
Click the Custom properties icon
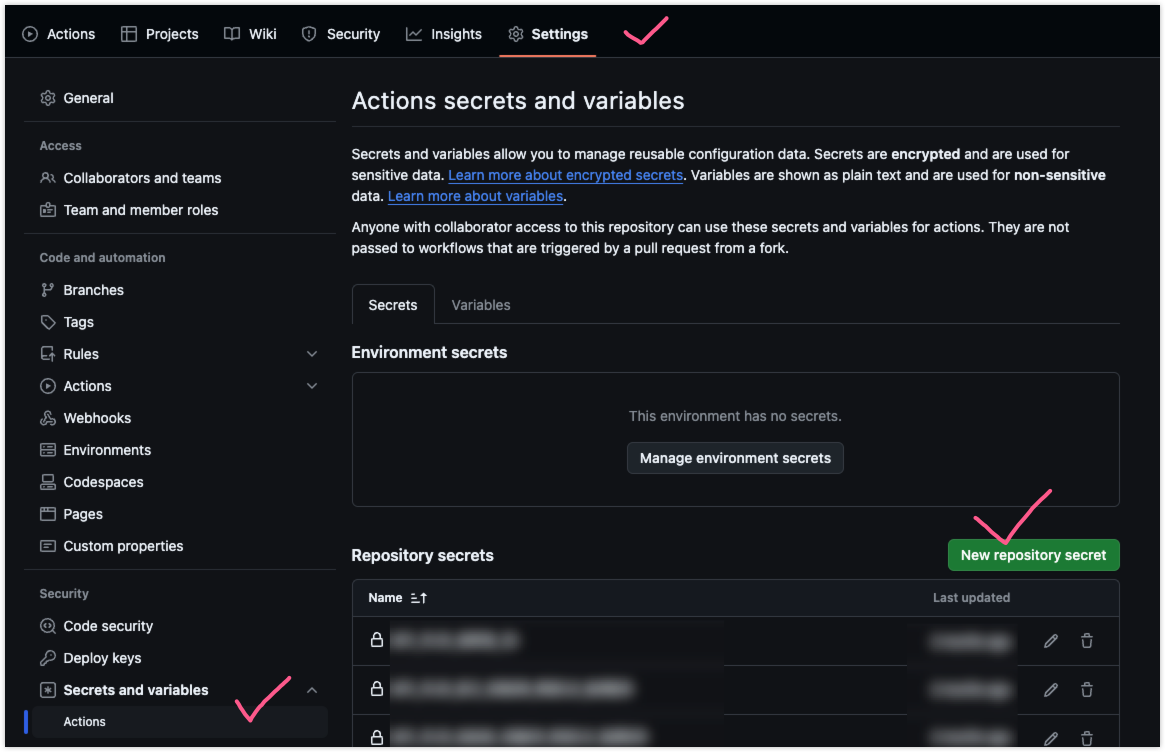(48, 546)
